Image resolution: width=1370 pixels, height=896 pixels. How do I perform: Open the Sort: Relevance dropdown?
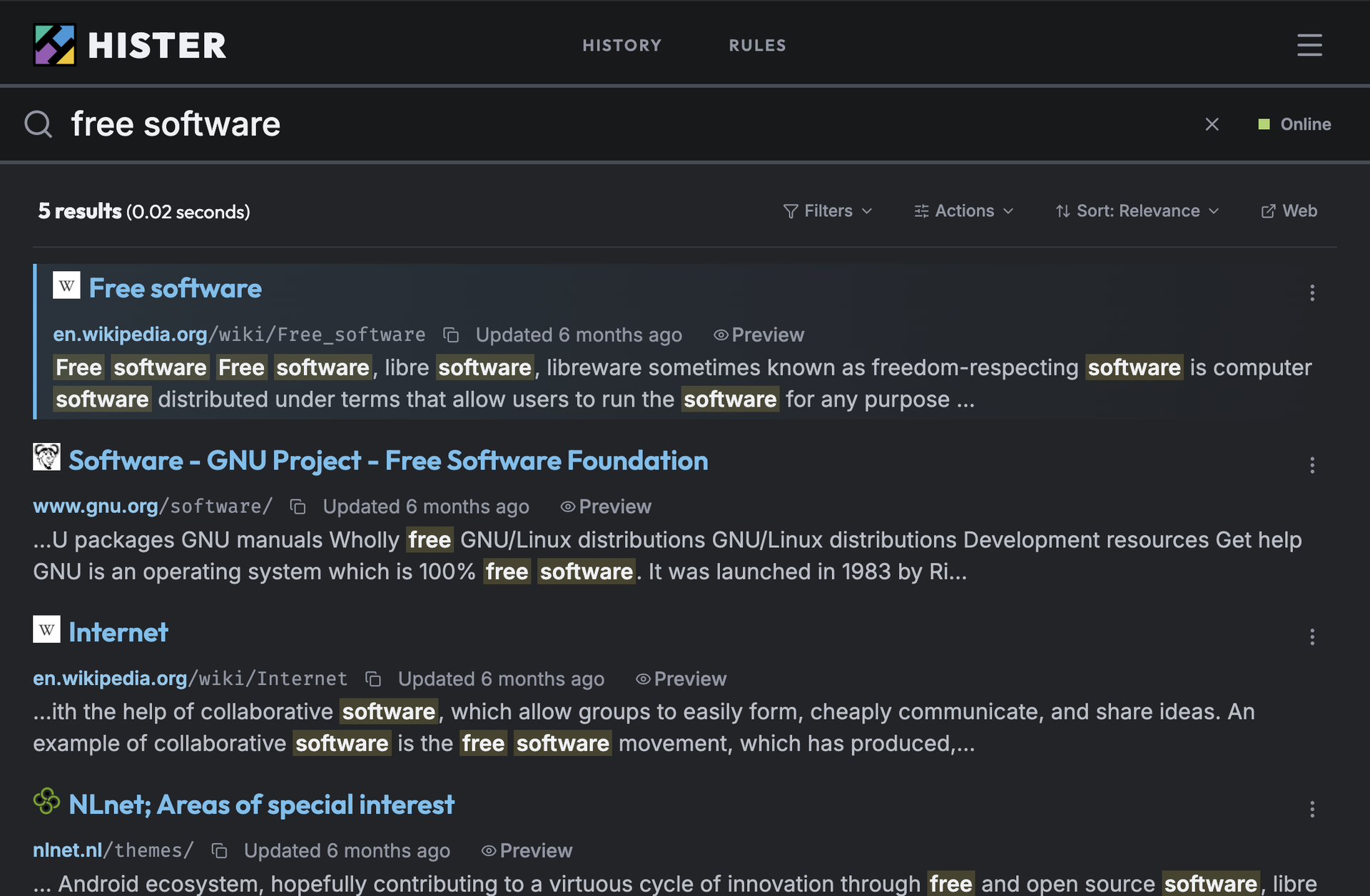[1137, 211]
